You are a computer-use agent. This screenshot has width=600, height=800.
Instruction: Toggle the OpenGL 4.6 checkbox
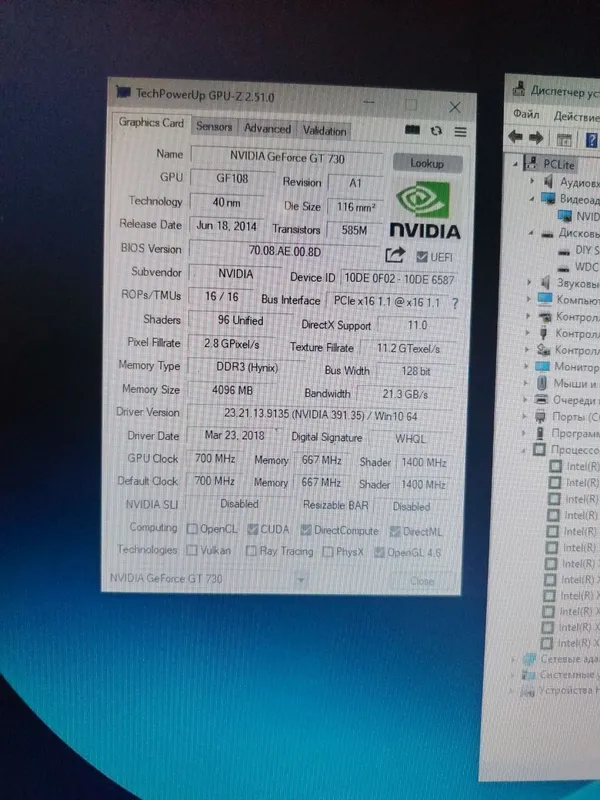379,553
